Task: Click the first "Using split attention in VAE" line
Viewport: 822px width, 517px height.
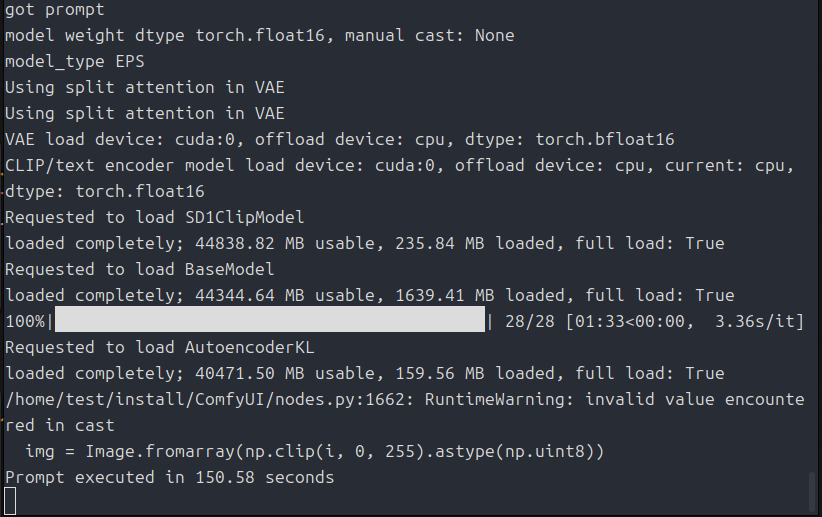Action: [x=145, y=87]
